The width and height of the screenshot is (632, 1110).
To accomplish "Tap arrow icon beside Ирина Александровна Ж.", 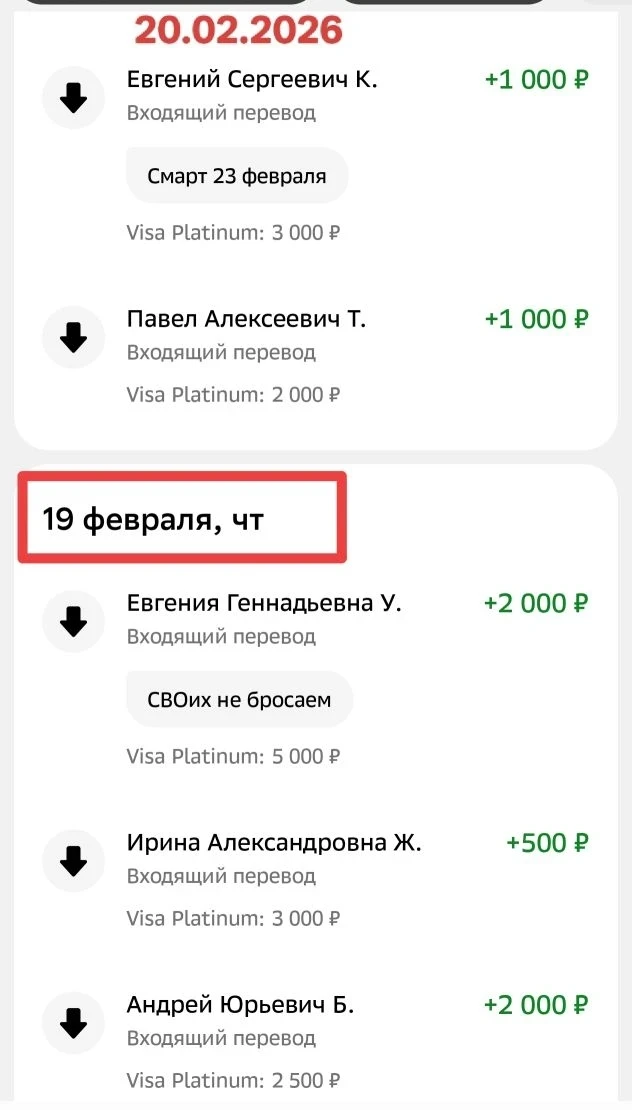I will [x=73, y=860].
